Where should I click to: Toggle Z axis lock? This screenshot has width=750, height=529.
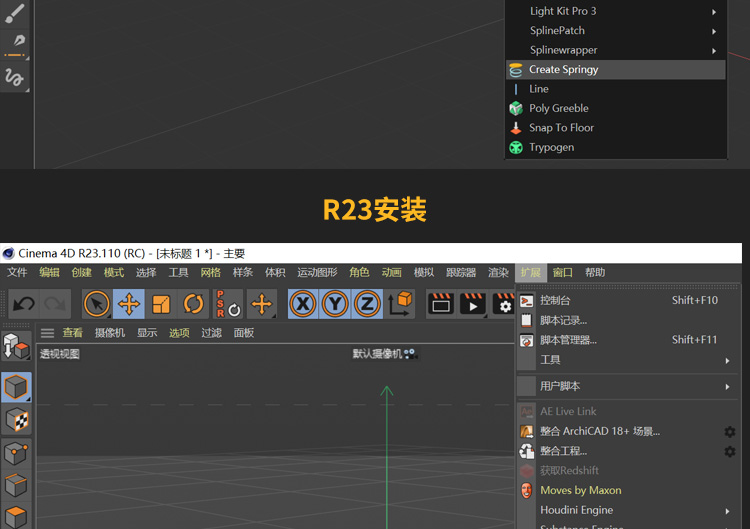pos(367,304)
